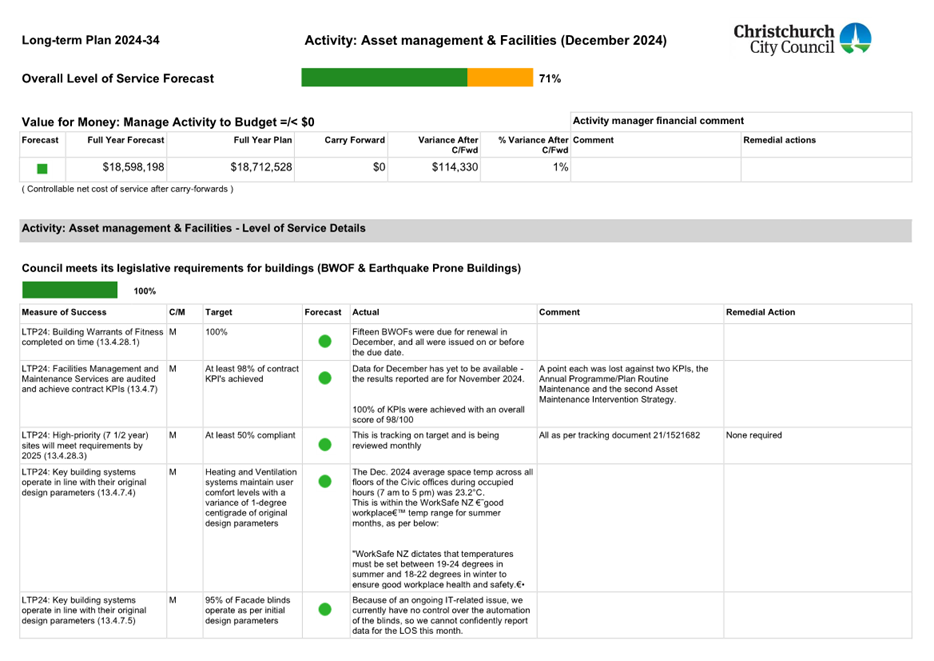
Task: Click the 71% overall forecast label
Action: click(x=550, y=78)
